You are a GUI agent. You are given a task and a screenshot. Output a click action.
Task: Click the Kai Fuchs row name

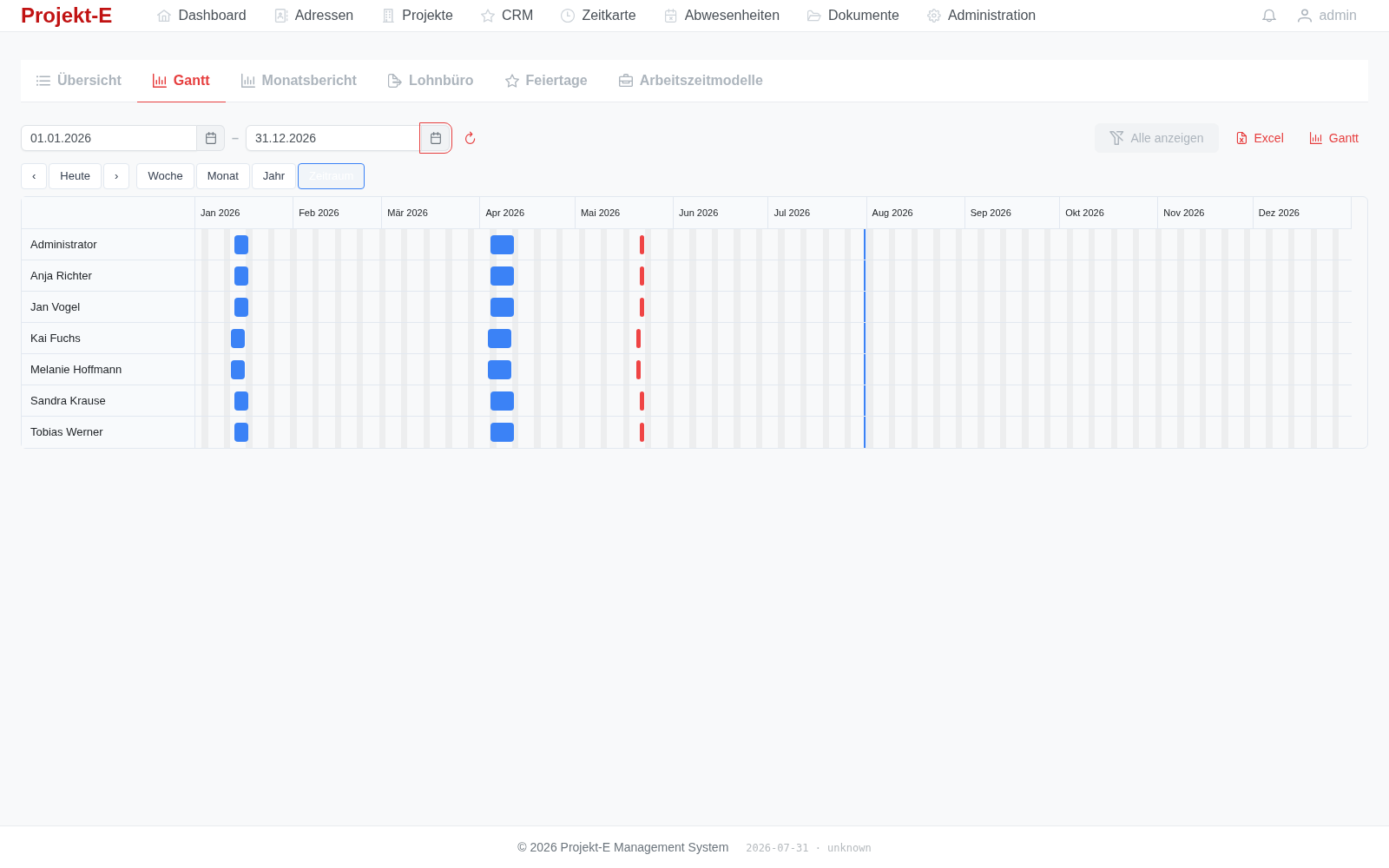tap(56, 339)
